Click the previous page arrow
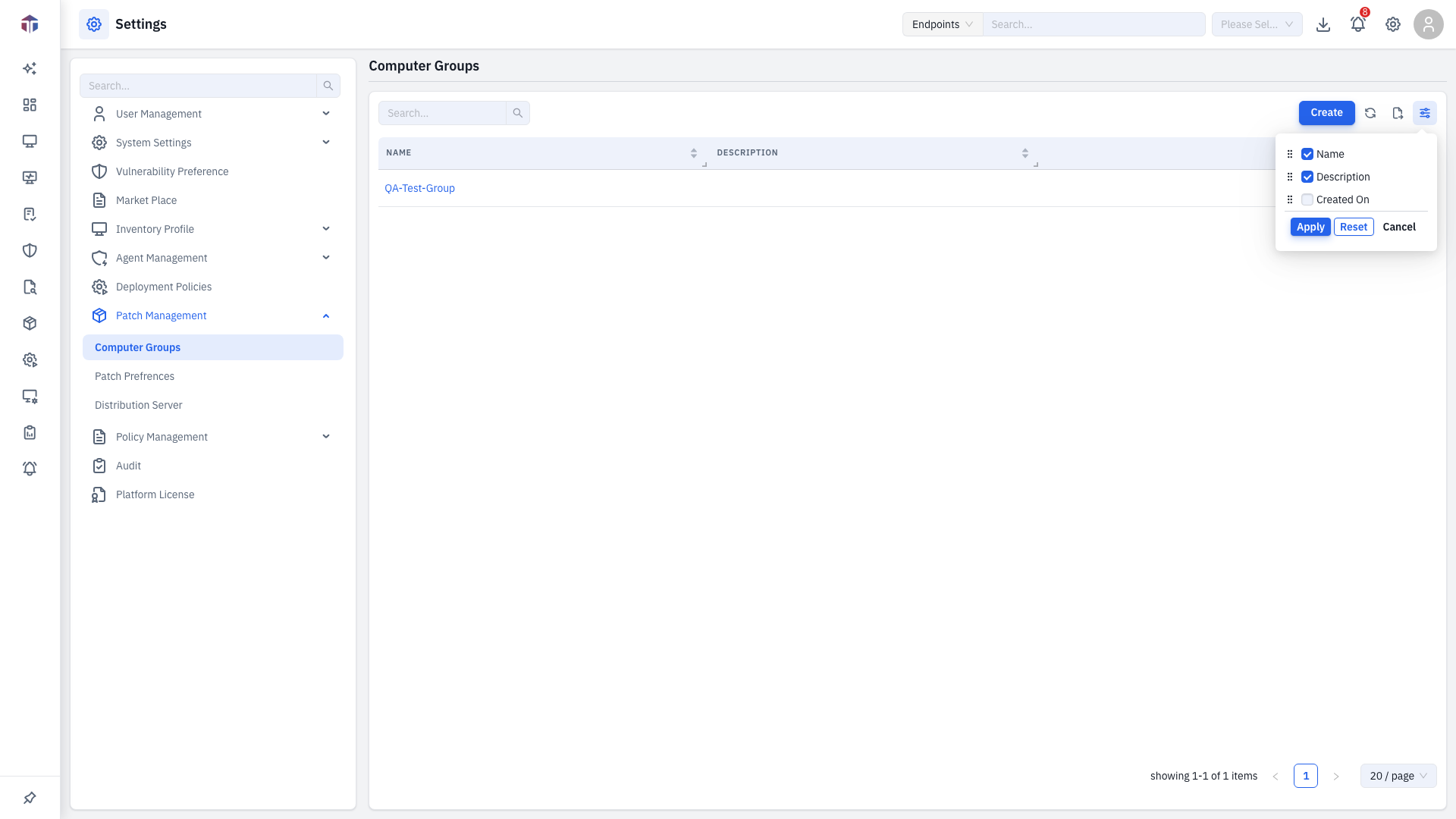This screenshot has height=819, width=1456. [1276, 776]
